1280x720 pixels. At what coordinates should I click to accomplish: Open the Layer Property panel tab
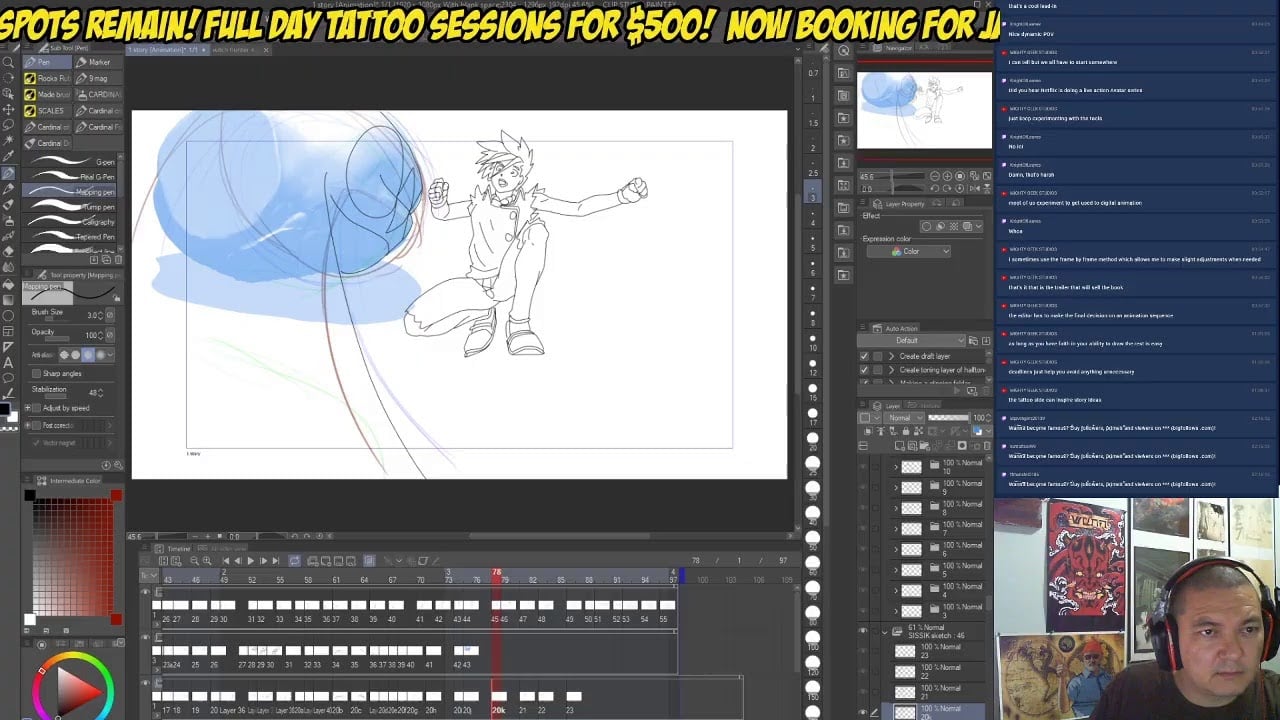(x=904, y=204)
